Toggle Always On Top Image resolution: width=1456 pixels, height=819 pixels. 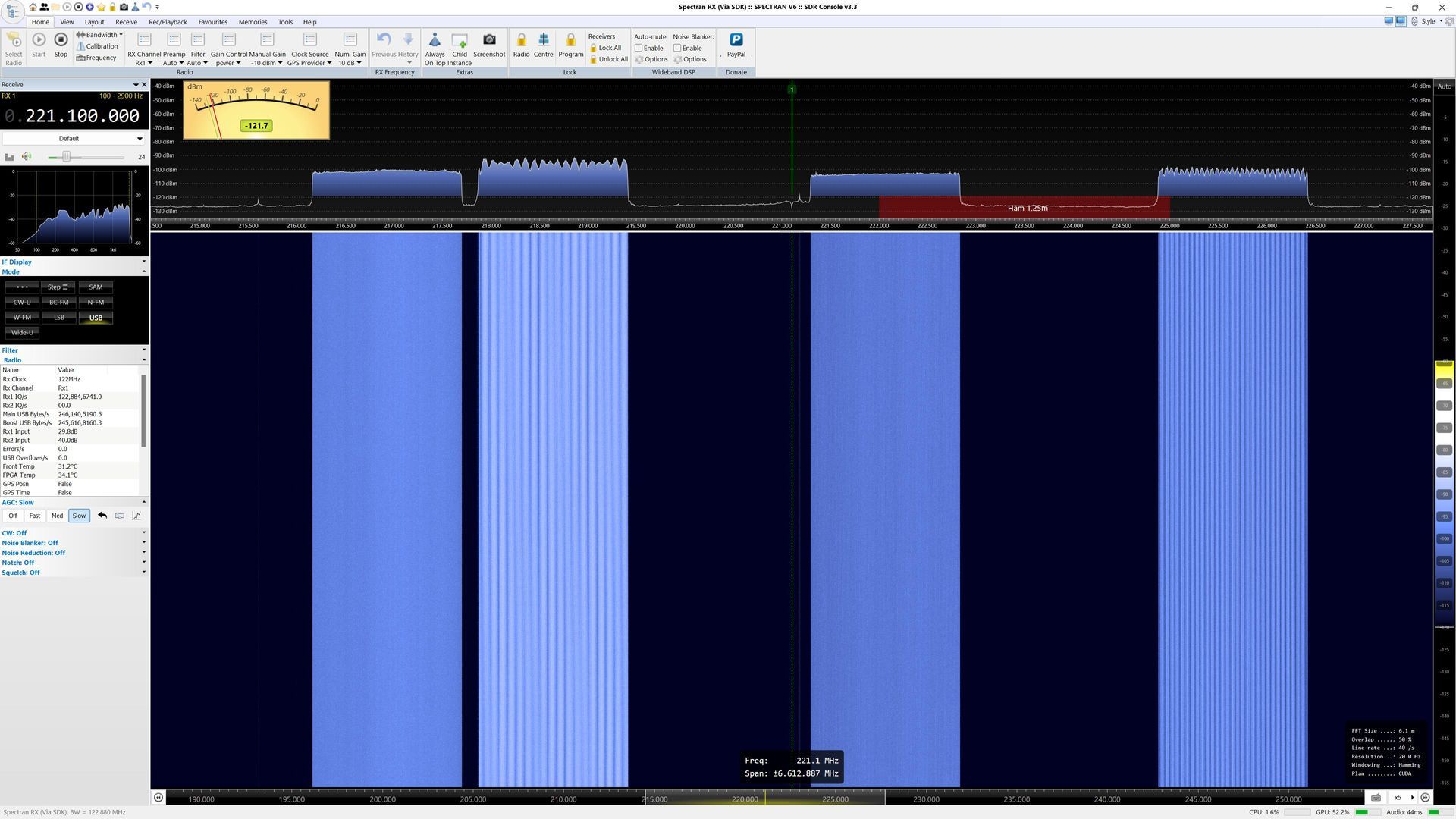tap(435, 45)
